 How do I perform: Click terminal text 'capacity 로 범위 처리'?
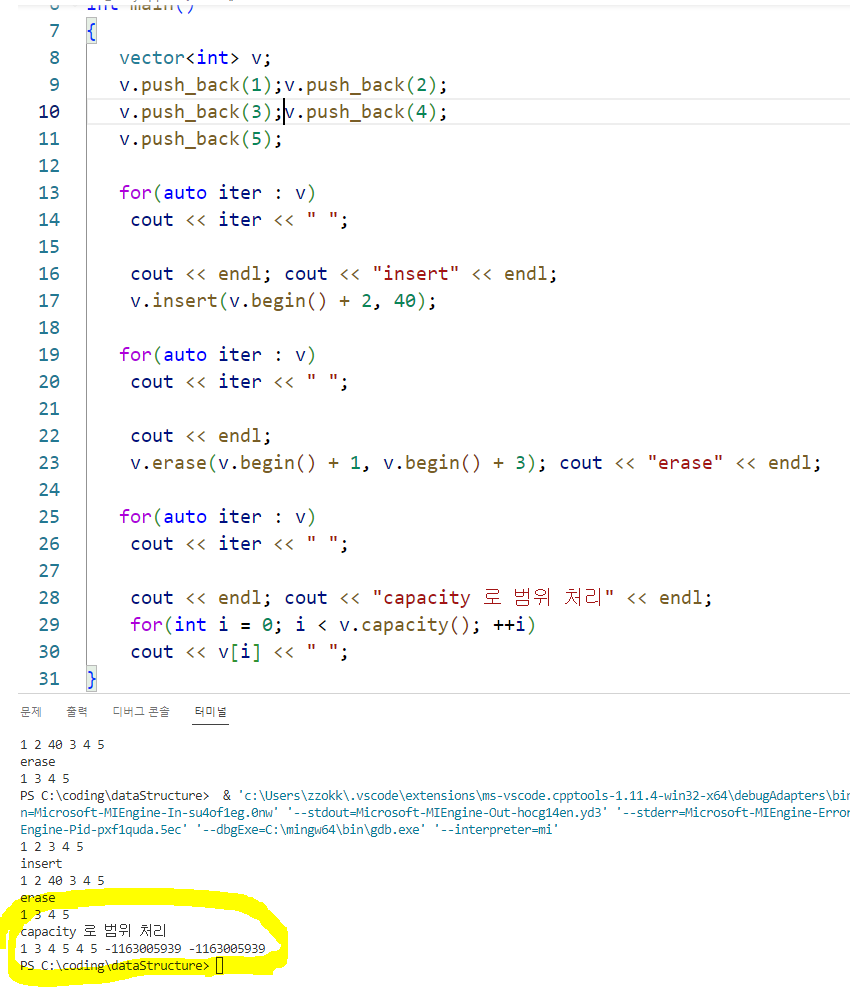click(93, 931)
